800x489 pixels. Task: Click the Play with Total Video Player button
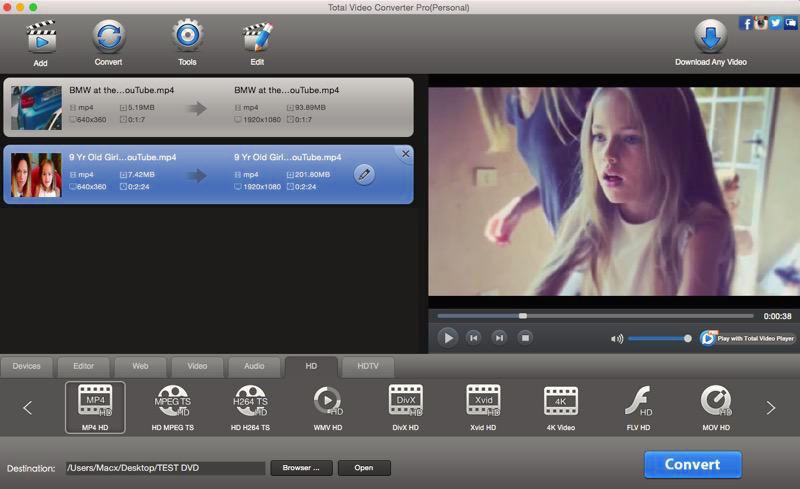747,338
